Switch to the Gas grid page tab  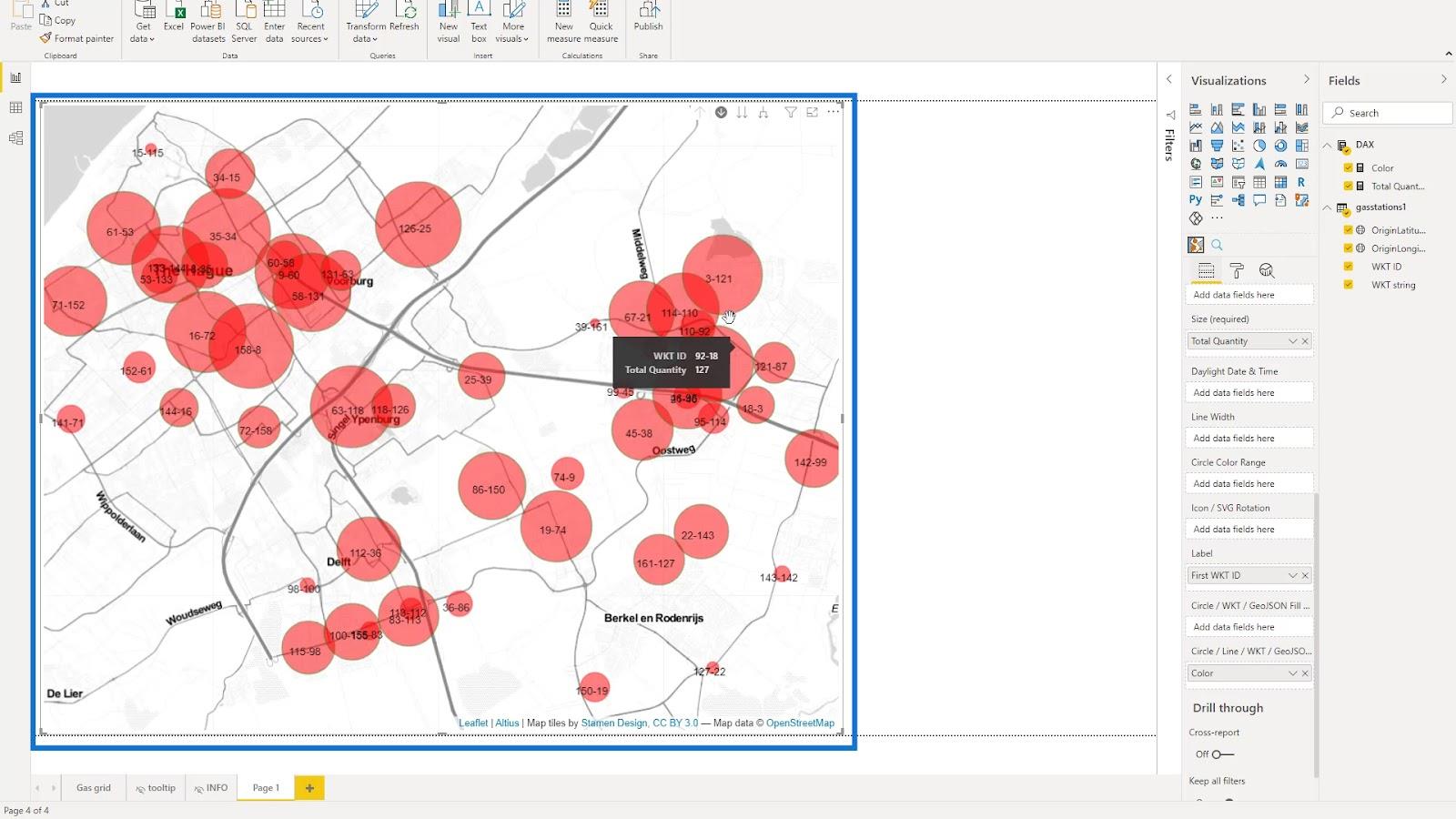[x=94, y=788]
